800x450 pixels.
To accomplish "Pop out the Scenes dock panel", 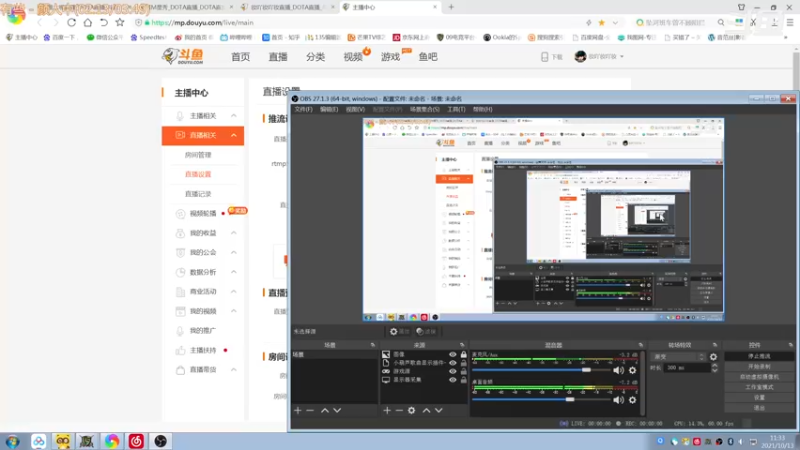I will click(x=373, y=345).
